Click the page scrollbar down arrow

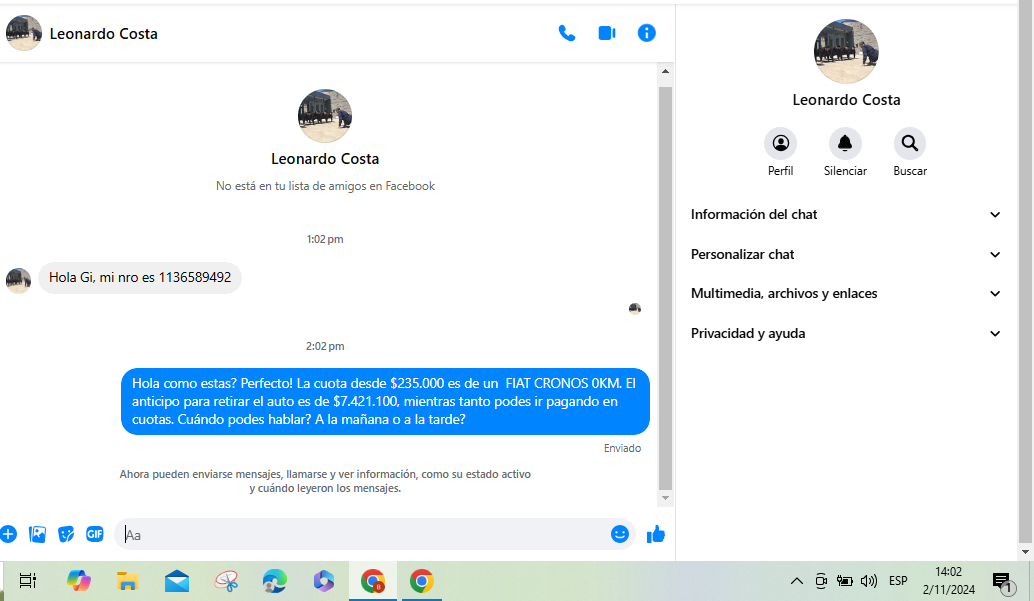coord(1025,552)
